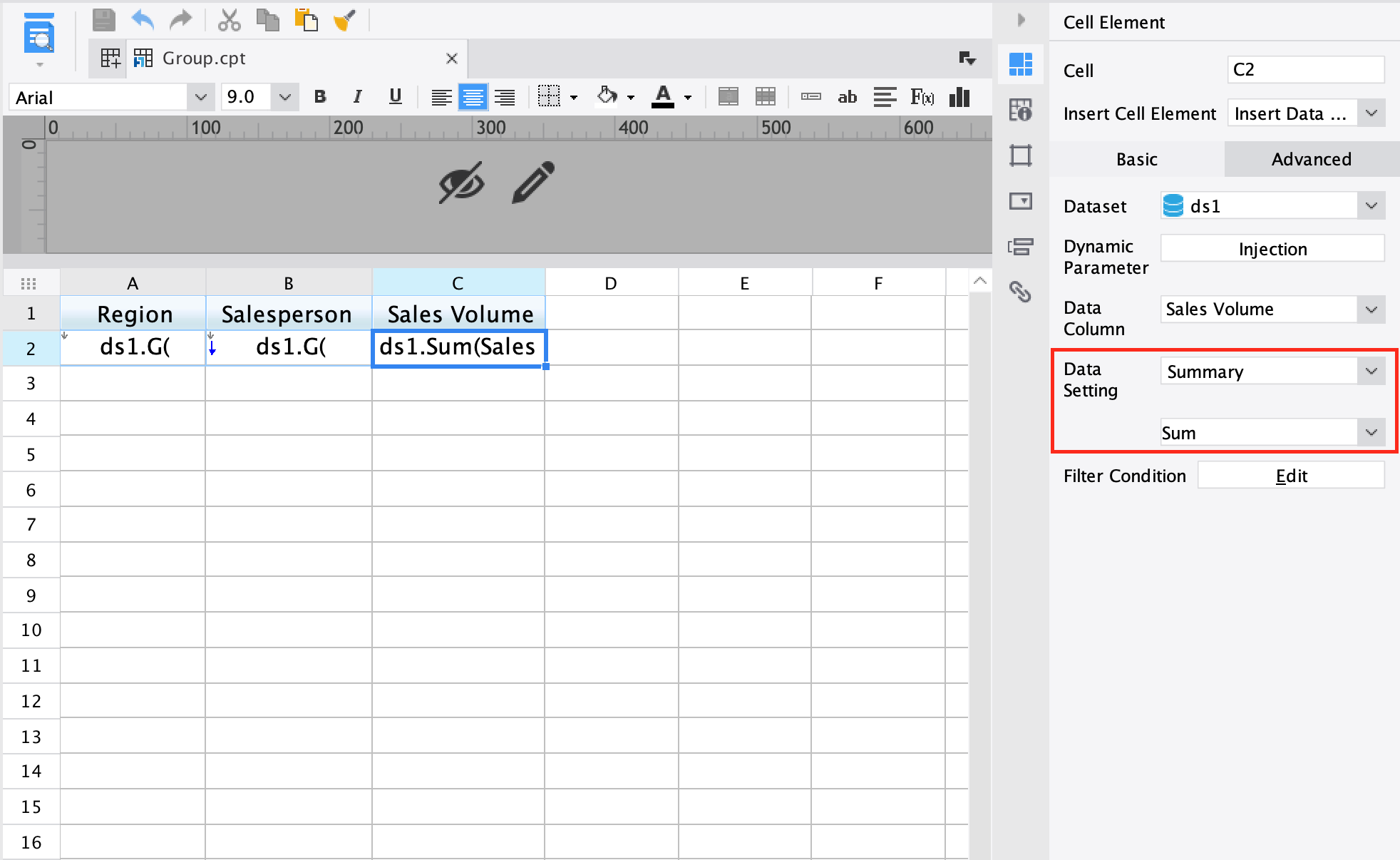Click the format painter brush icon

tap(344, 21)
